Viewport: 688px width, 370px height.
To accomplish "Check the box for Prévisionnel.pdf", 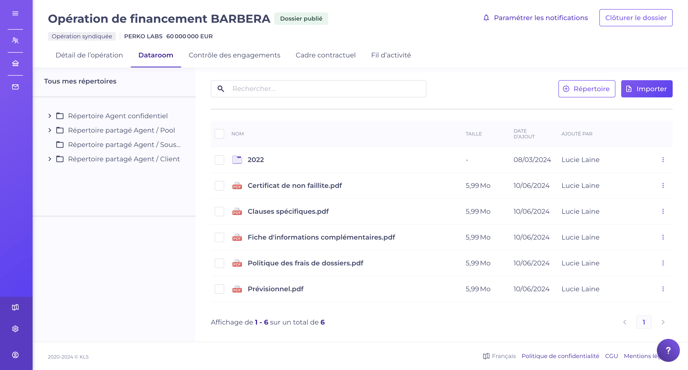I will 219,289.
